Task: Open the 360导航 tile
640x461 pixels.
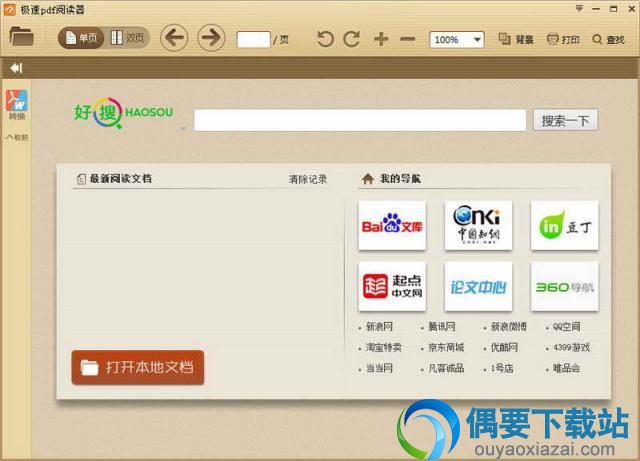Action: 564,287
